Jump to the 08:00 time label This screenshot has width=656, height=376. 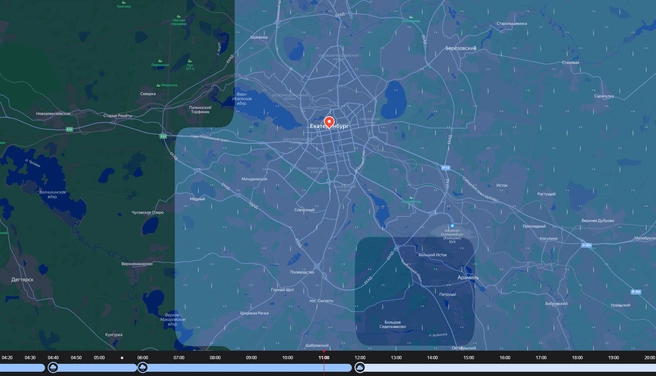click(215, 358)
